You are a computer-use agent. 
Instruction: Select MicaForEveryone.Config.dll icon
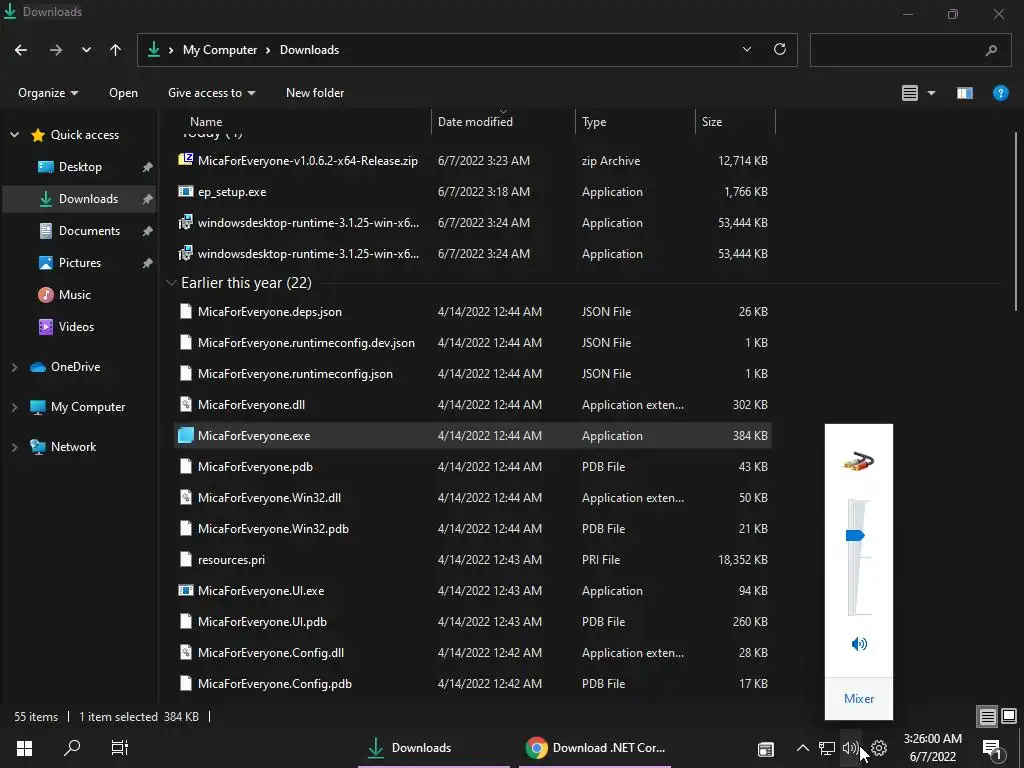pos(185,652)
